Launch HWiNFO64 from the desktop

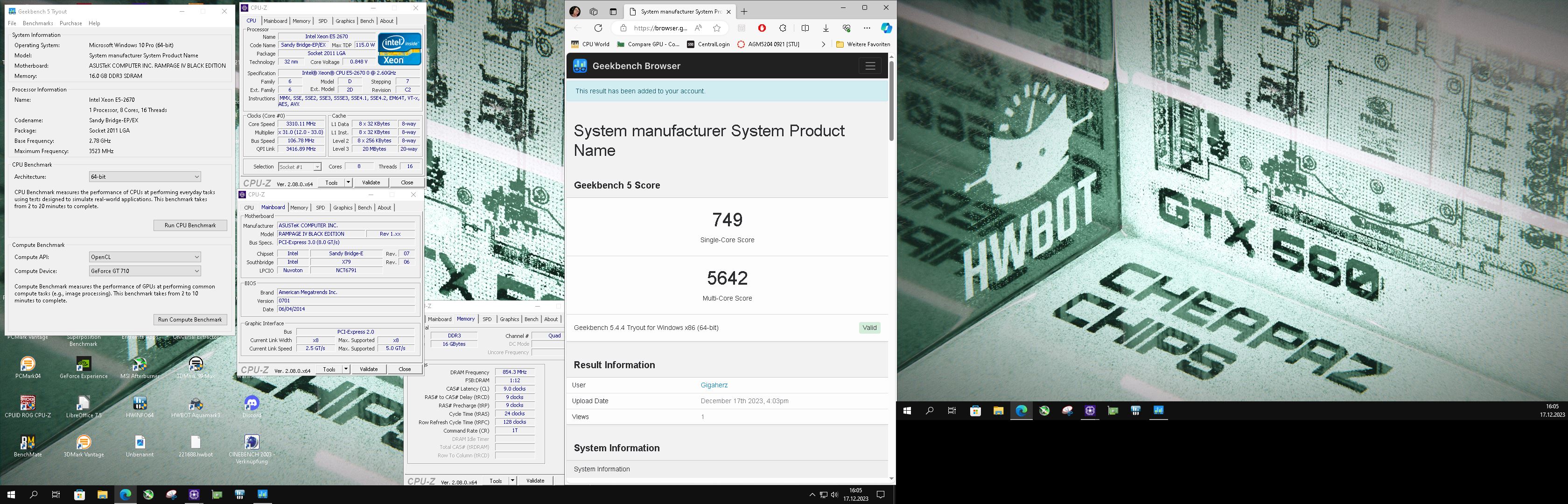click(x=140, y=406)
